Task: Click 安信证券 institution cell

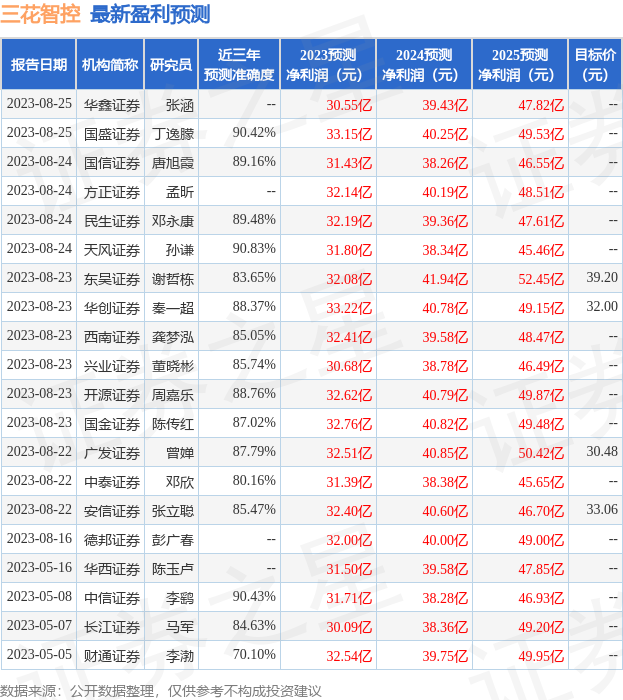Action: pyautogui.click(x=112, y=512)
